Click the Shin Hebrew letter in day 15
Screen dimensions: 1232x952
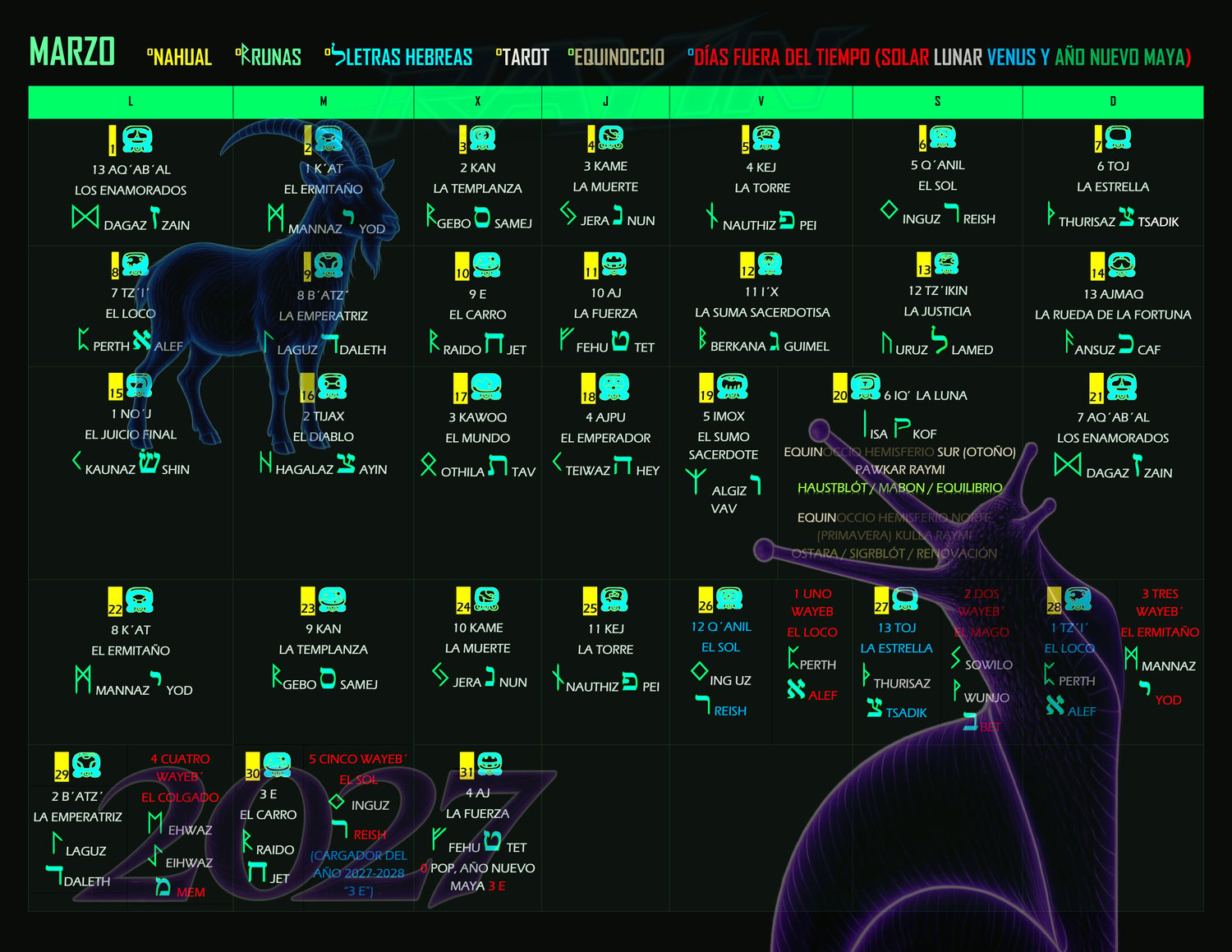coord(149,462)
